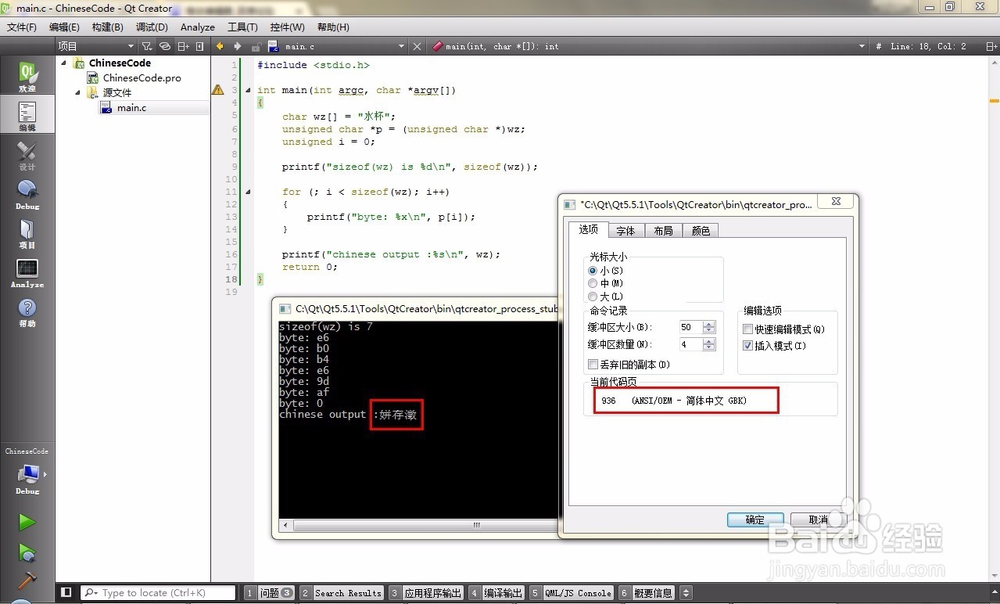Open the Issues output pane

coord(270,593)
